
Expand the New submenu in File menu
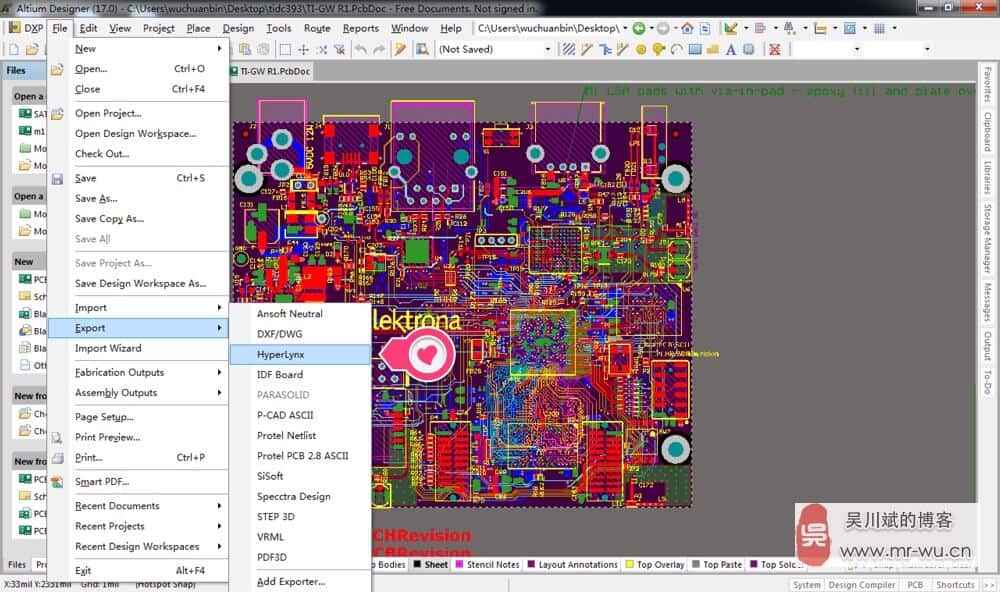pyautogui.click(x=139, y=48)
